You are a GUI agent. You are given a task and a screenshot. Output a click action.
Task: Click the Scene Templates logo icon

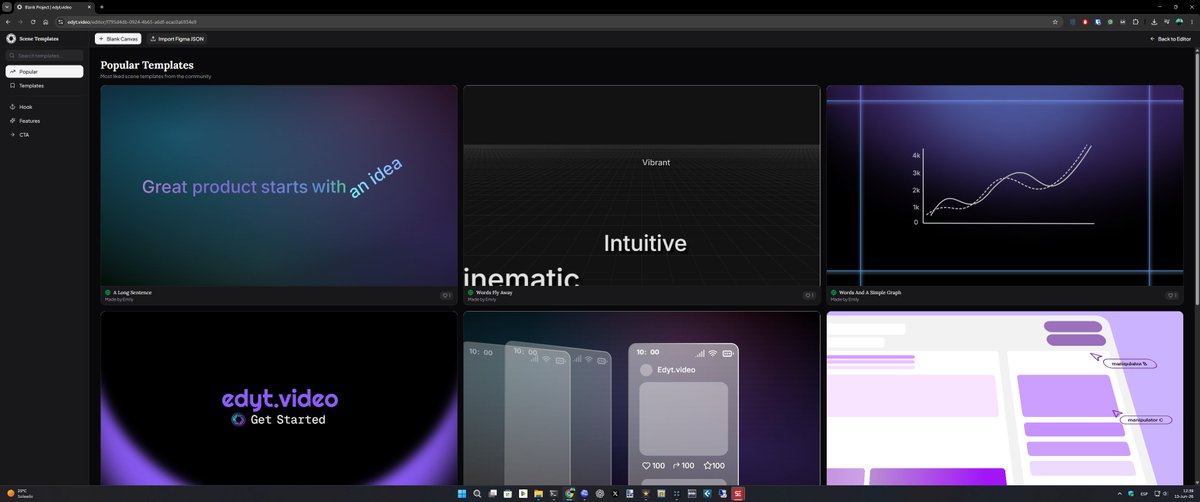click(x=11, y=39)
